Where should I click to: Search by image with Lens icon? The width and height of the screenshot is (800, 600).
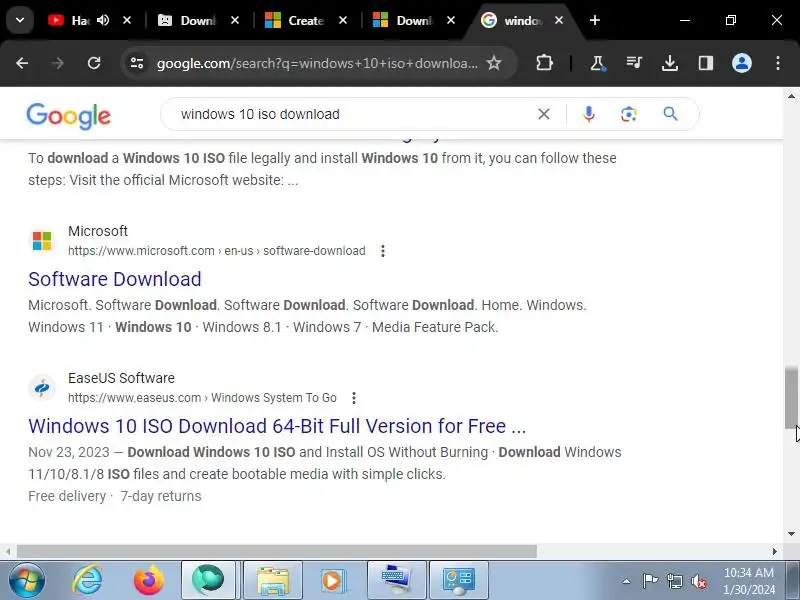629,114
